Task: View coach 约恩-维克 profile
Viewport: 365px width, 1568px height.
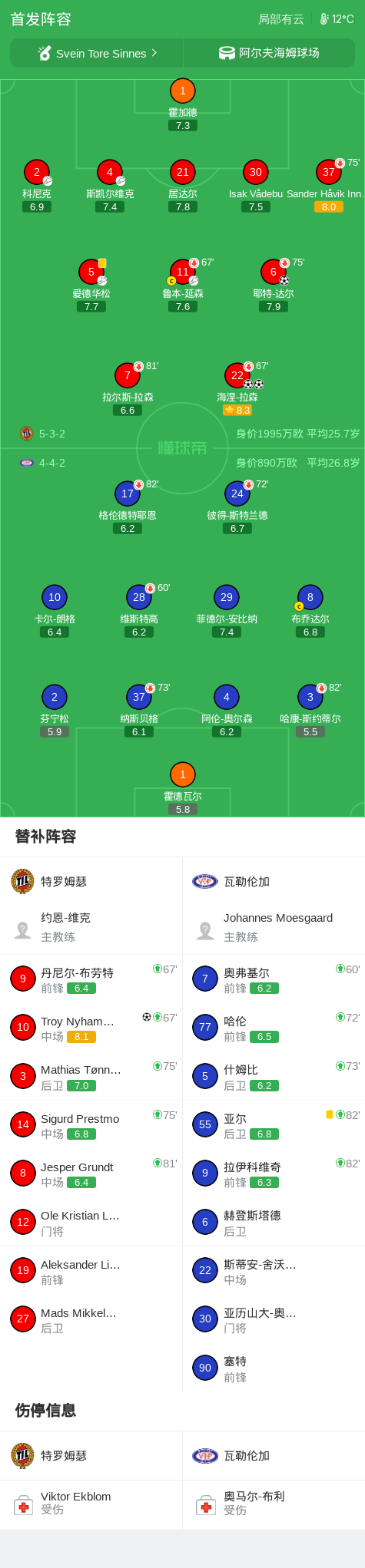Action: (x=91, y=927)
